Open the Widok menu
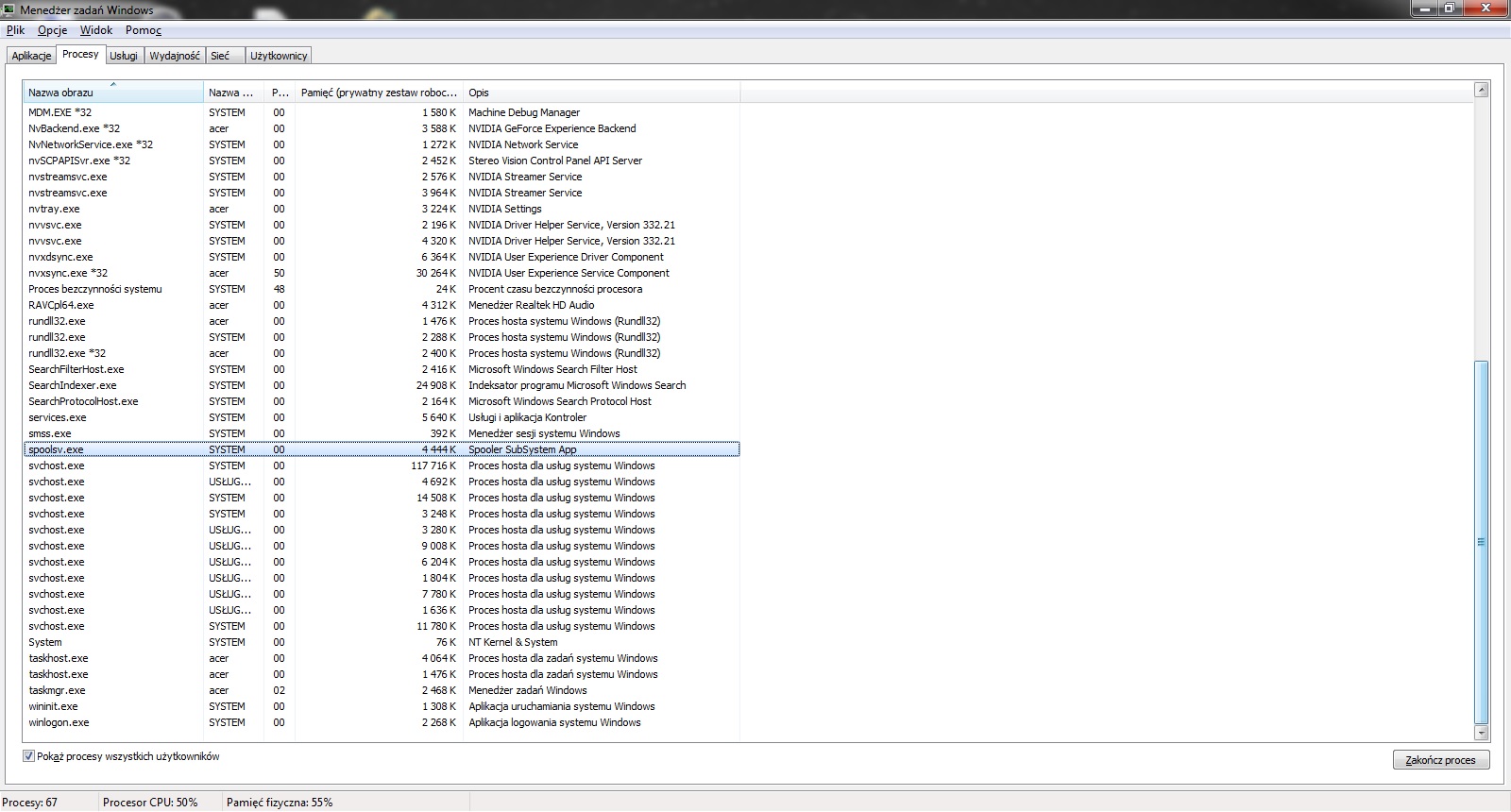 tap(95, 30)
